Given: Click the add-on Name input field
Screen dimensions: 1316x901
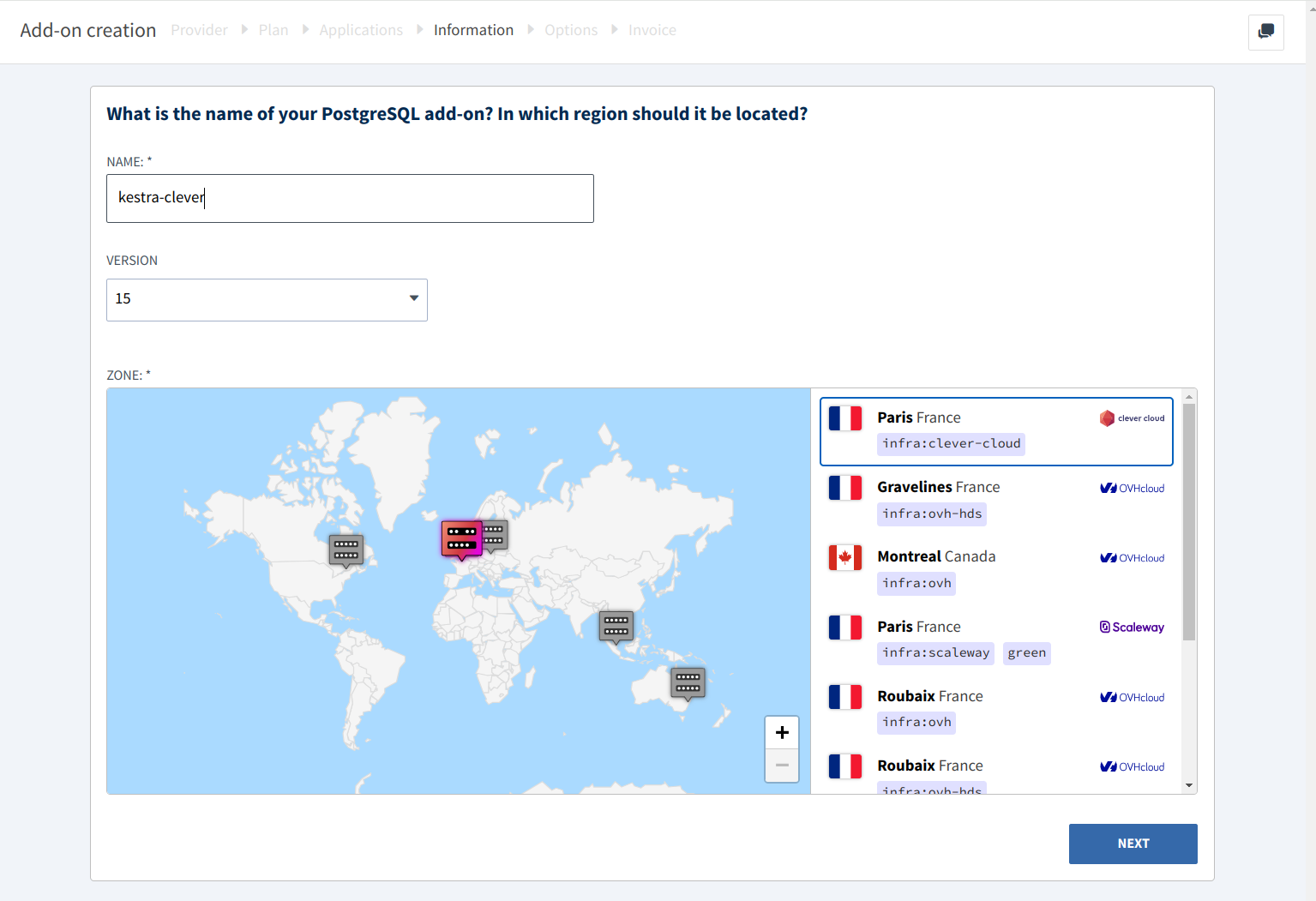Looking at the screenshot, I should point(350,199).
